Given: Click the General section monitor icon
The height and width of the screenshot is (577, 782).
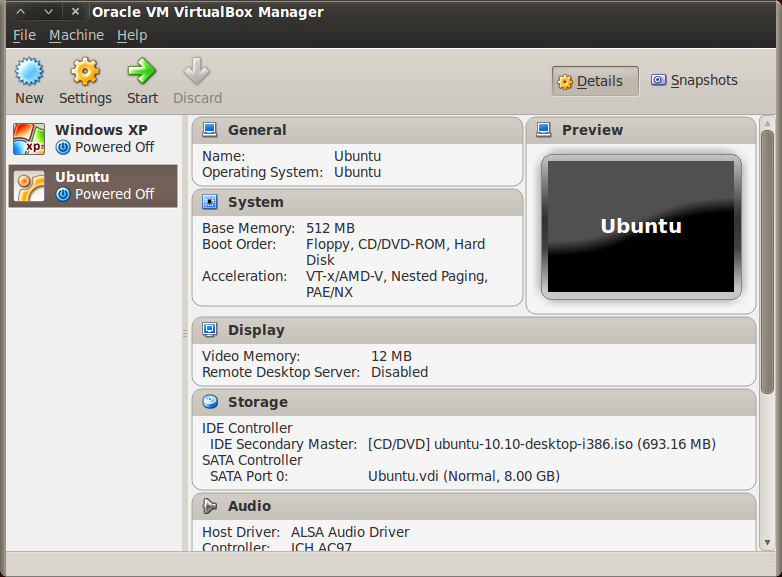Looking at the screenshot, I should [210, 130].
